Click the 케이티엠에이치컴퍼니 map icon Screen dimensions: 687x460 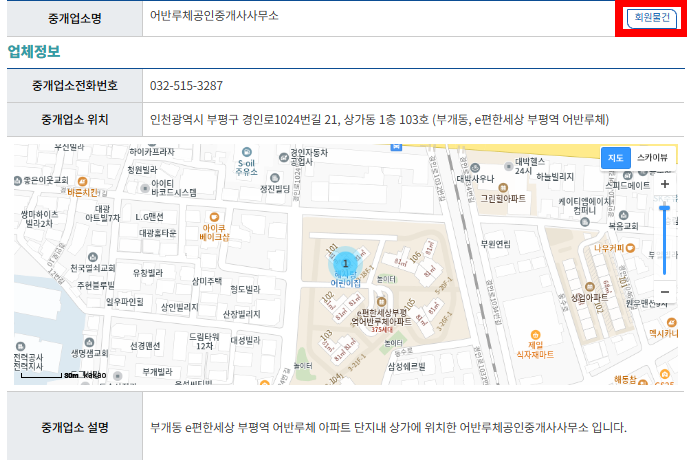coord(584,222)
